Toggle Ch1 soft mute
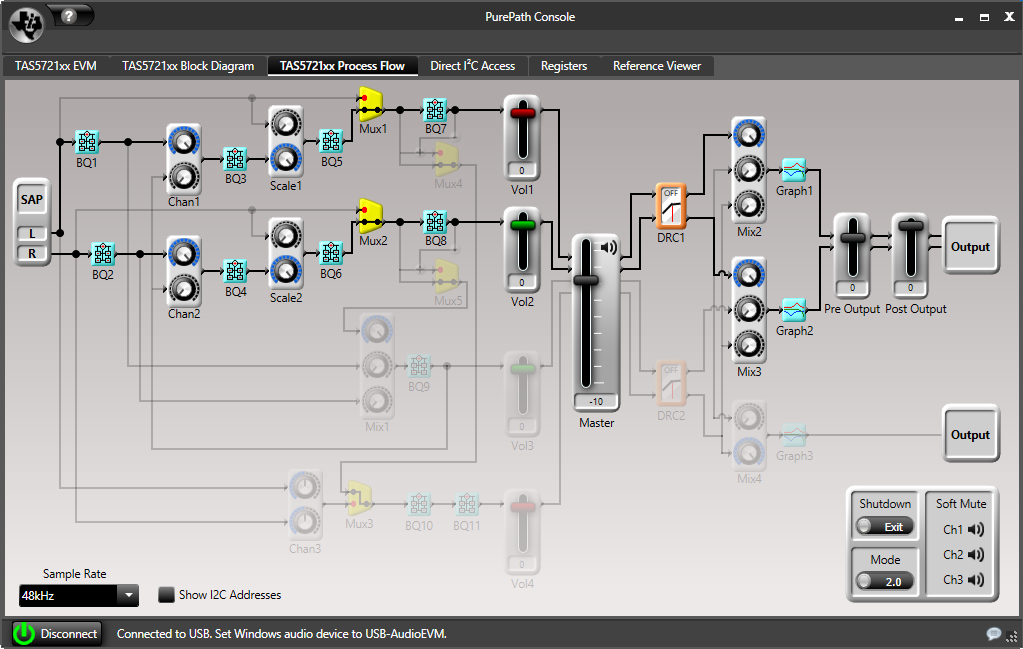 976,530
